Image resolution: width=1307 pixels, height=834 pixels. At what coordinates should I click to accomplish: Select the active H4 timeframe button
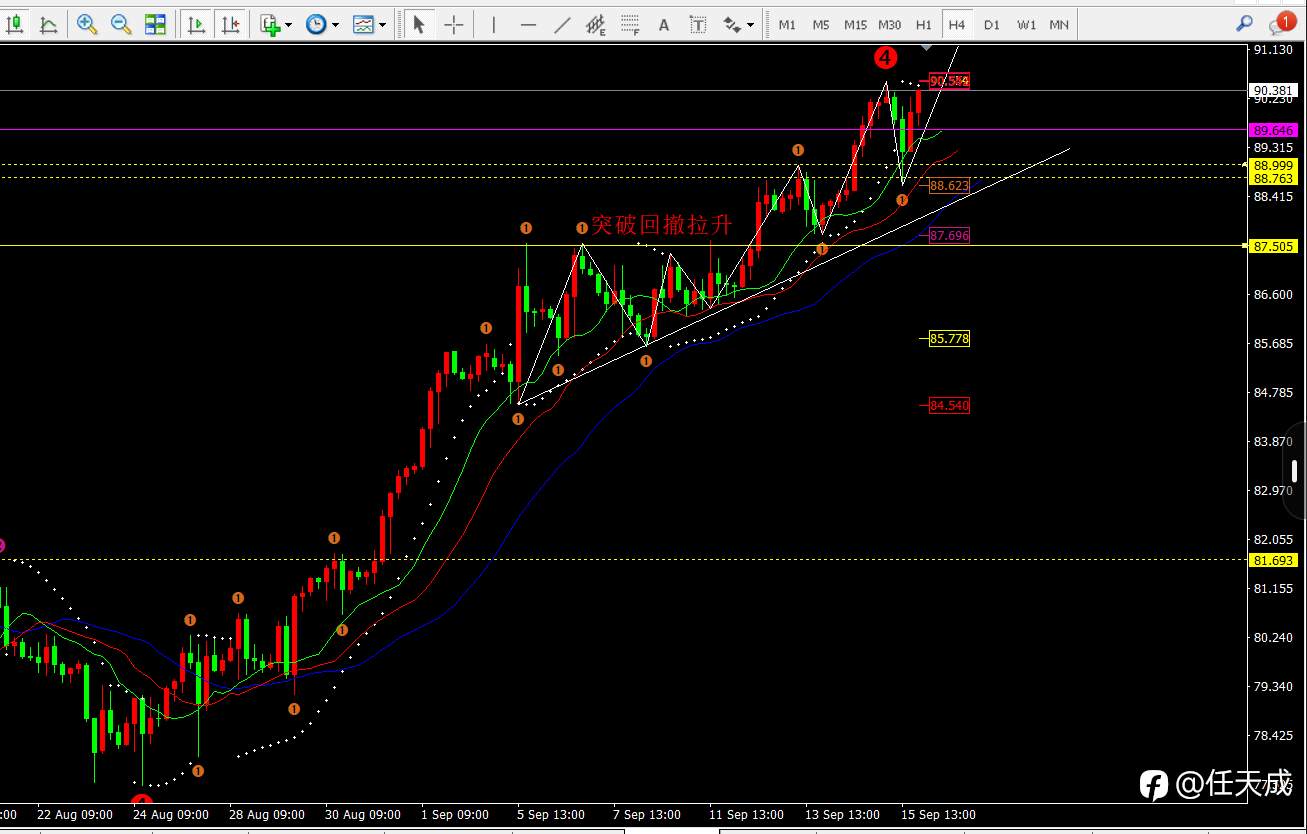[x=957, y=25]
